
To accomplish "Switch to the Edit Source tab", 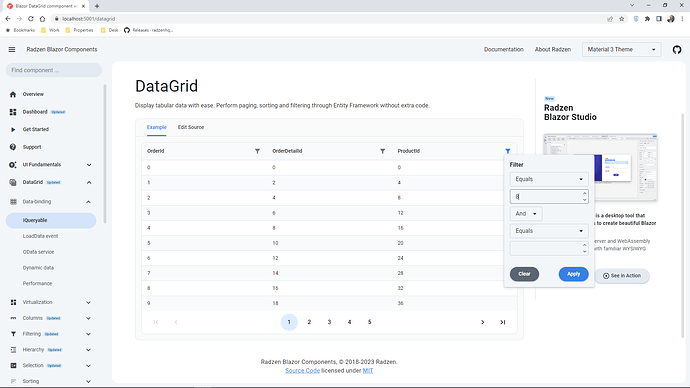I will coord(191,127).
